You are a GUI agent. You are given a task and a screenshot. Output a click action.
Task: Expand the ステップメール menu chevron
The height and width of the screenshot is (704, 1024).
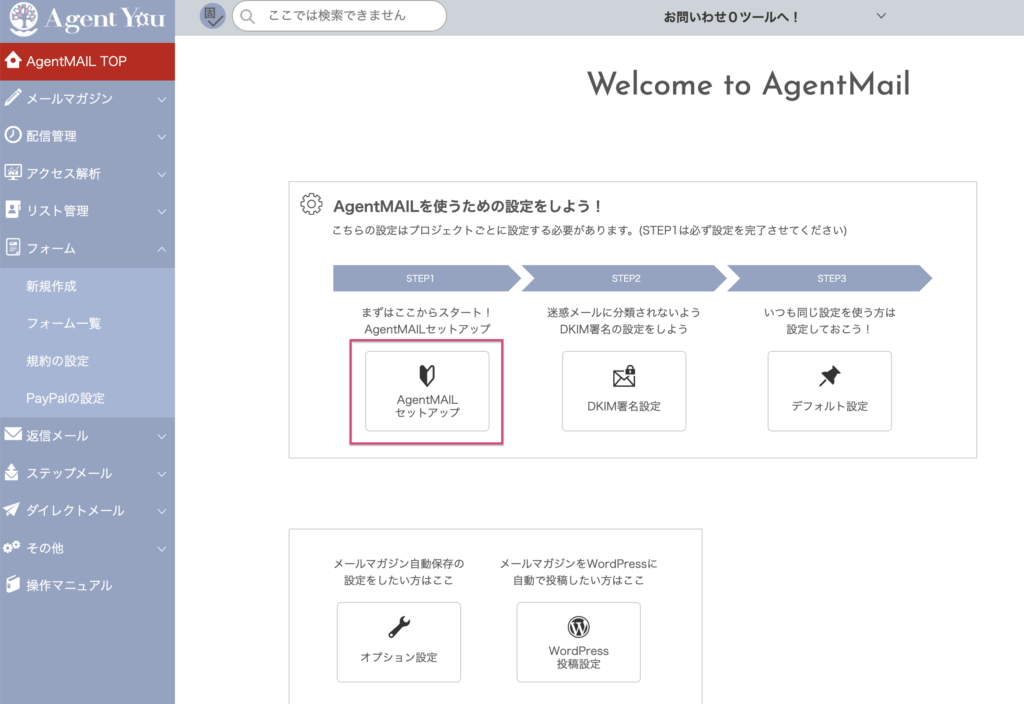(162, 473)
